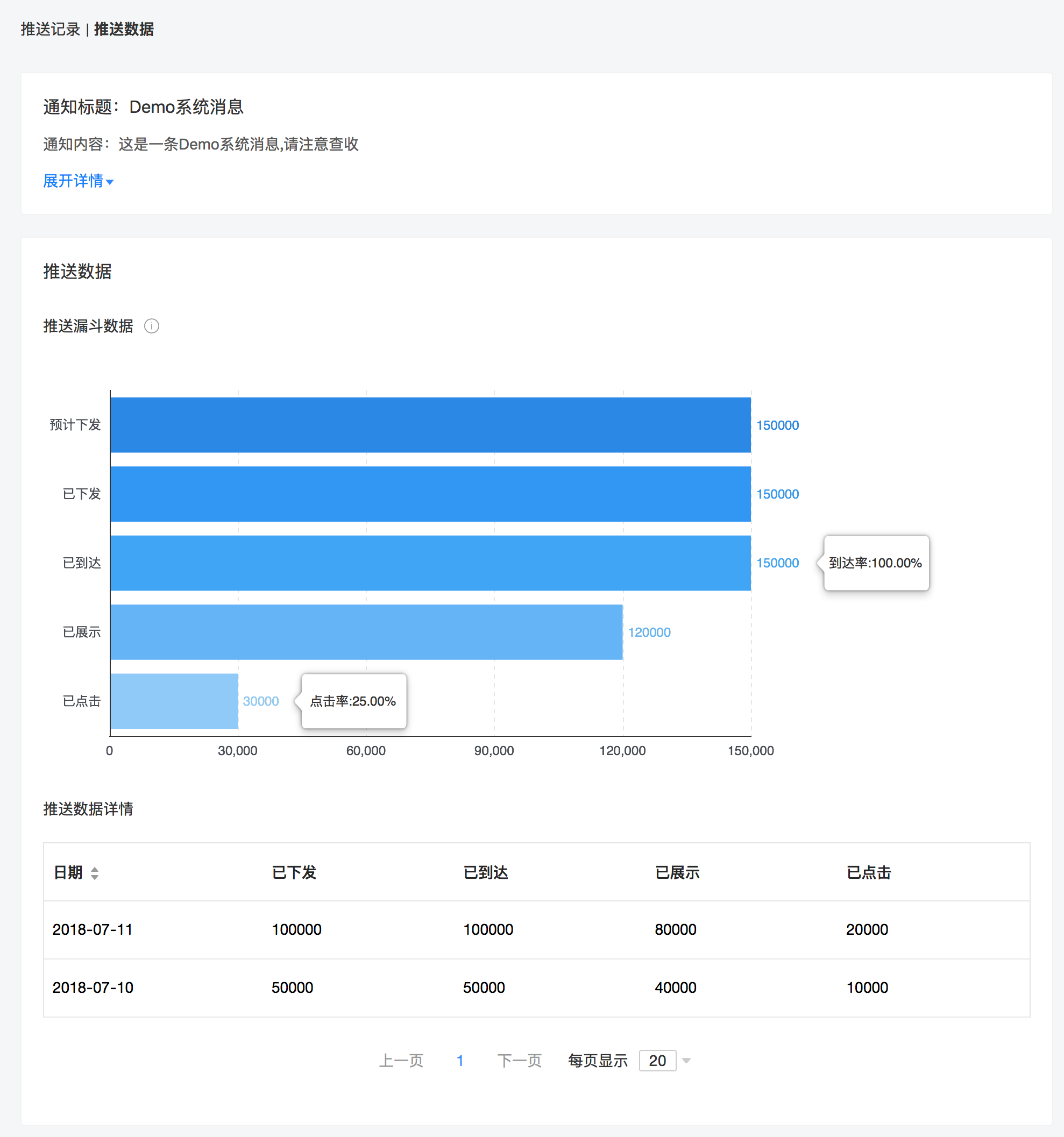
Task: Click the 已到达 bar in funnel chart
Action: click(430, 563)
